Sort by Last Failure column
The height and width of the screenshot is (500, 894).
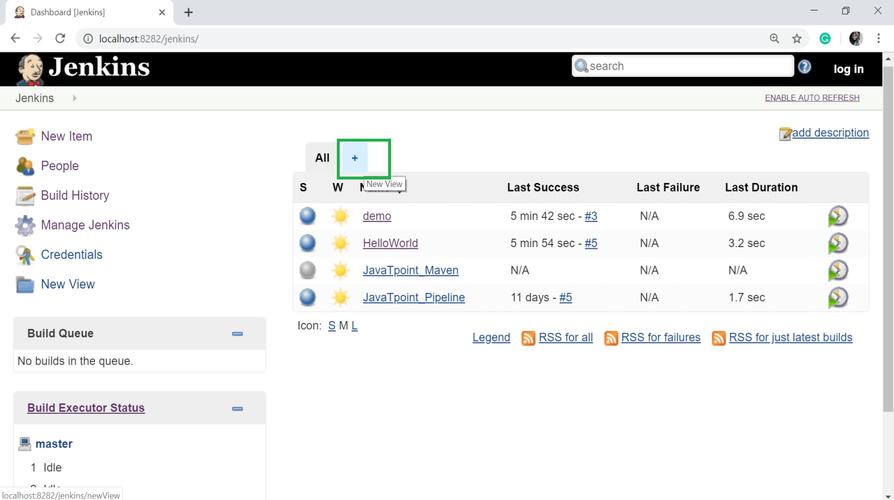[x=668, y=188]
